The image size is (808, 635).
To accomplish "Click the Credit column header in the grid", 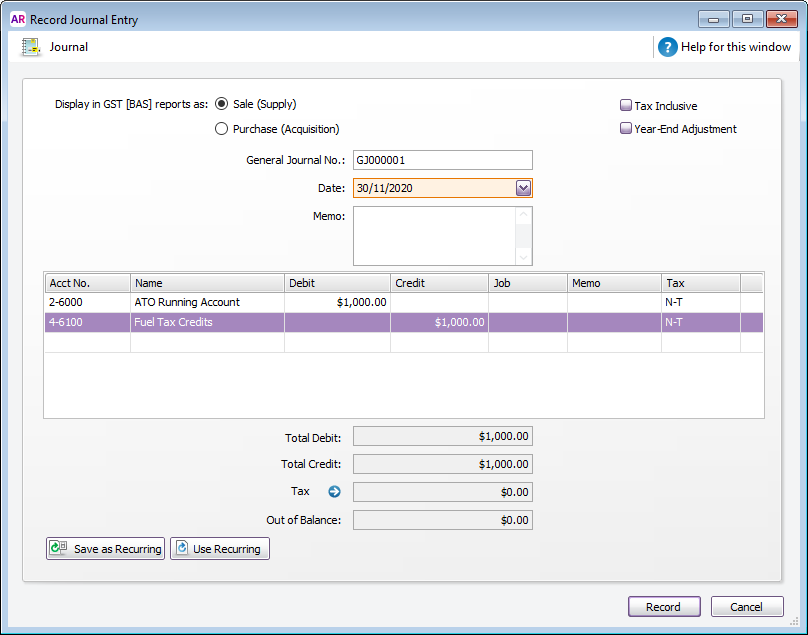I will (410, 282).
